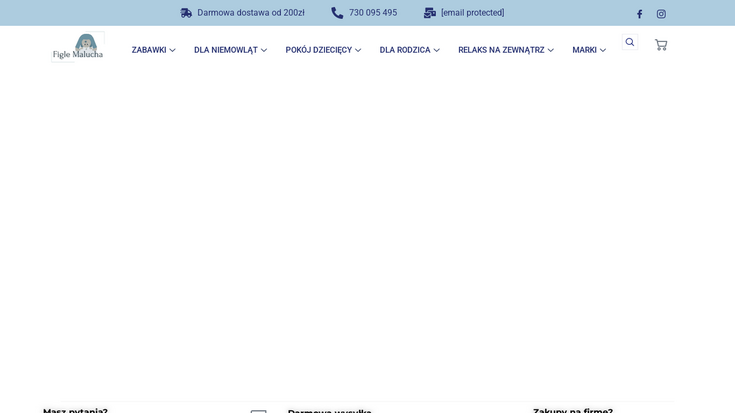Click the Darmowa wysyłka heading
This screenshot has height=413, width=735.
(x=329, y=410)
